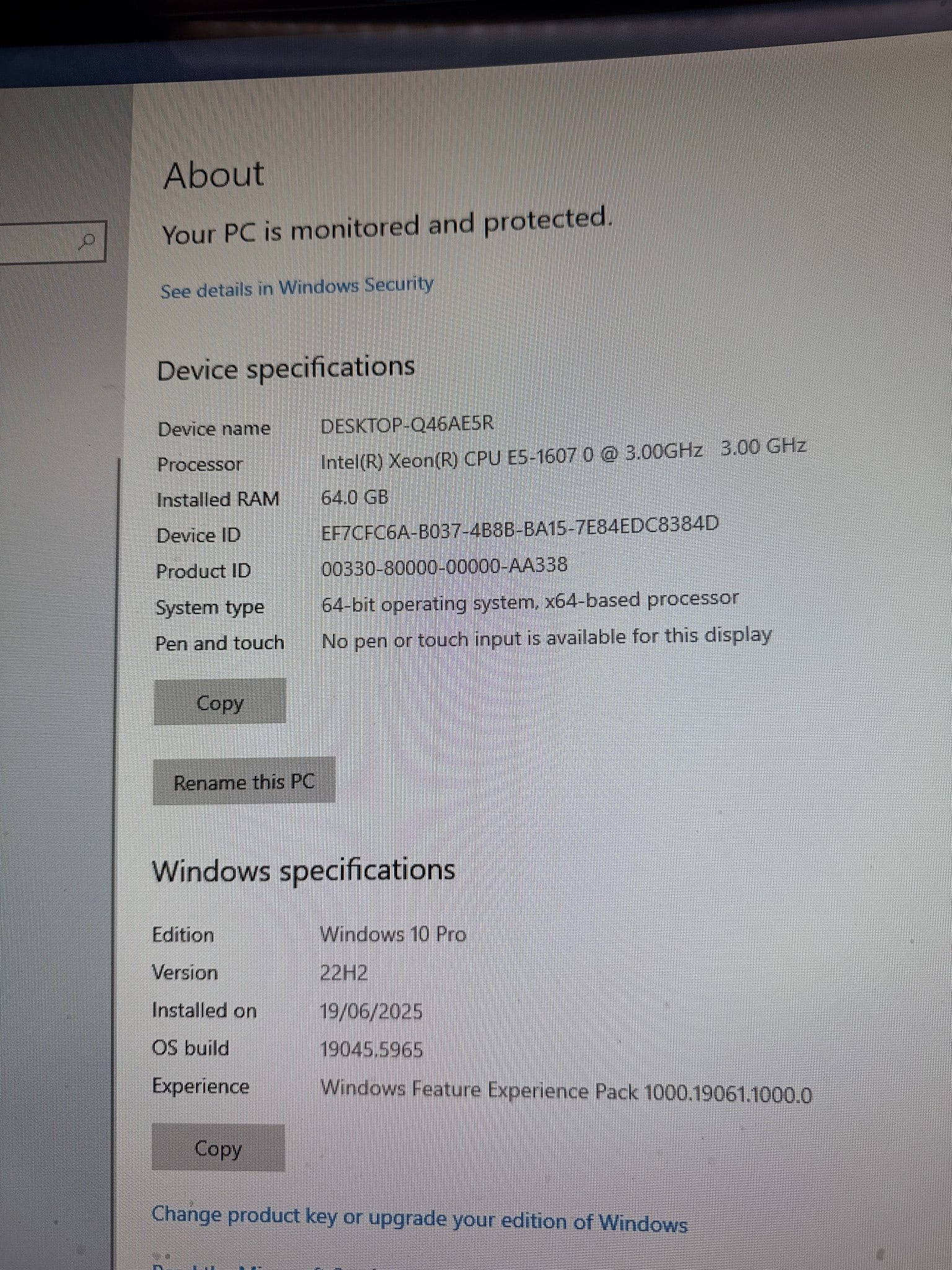Image resolution: width=952 pixels, height=1270 pixels.
Task: Click the Windows 10 Pro edition value
Action: pos(393,934)
